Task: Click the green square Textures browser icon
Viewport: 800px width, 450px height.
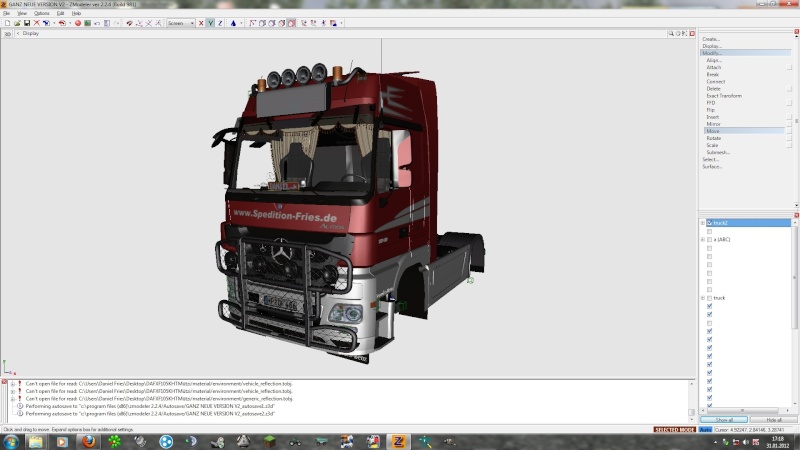Action: click(x=88, y=23)
